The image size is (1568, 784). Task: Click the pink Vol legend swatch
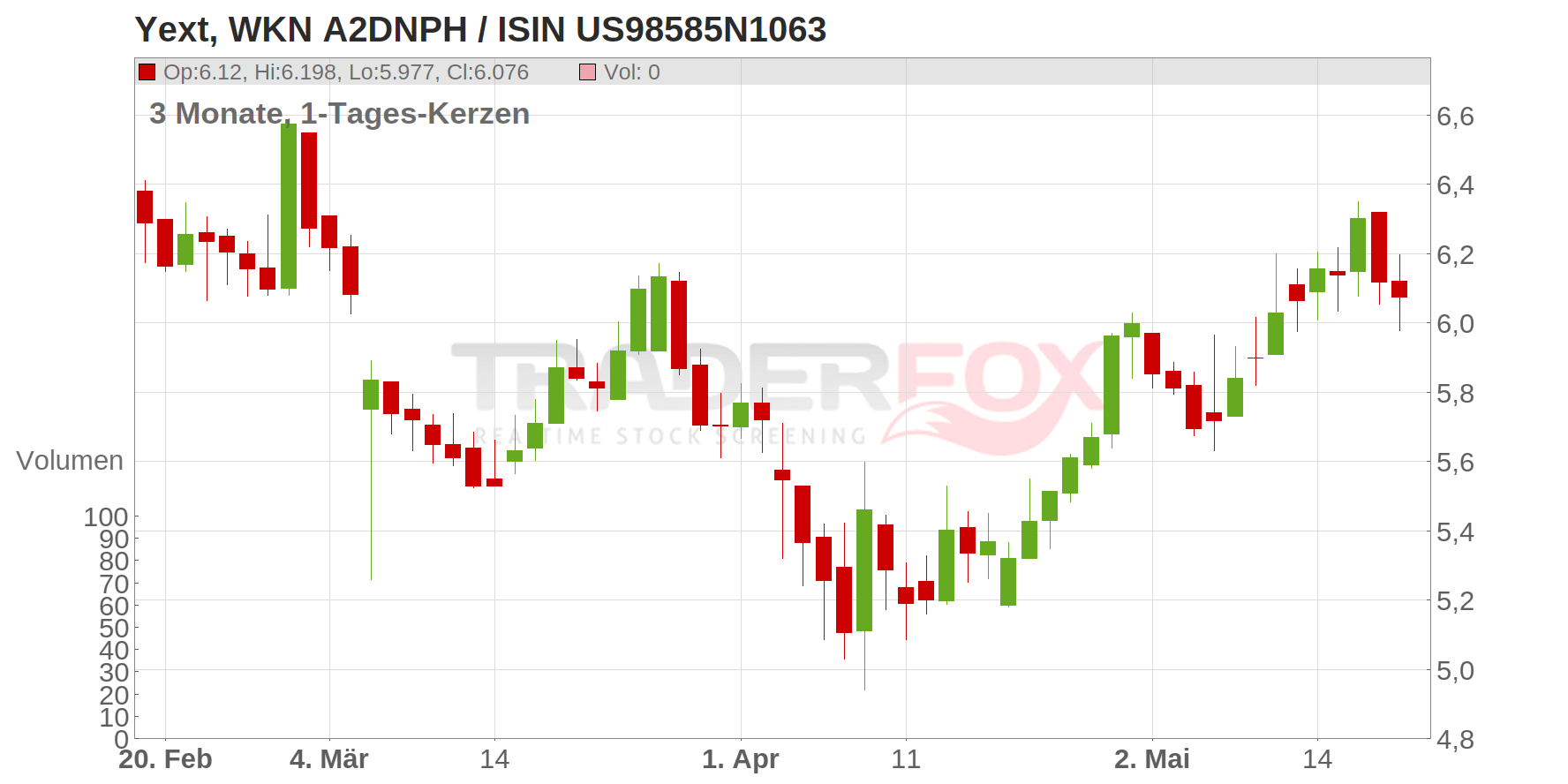587,72
